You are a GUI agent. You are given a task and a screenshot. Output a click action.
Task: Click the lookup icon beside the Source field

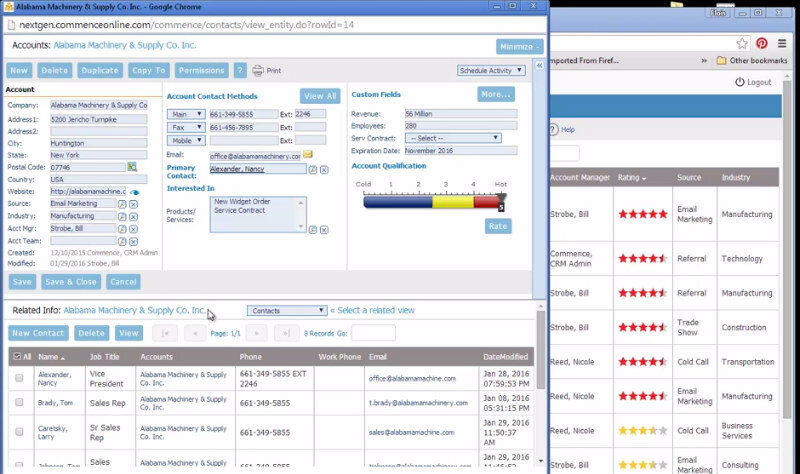tap(122, 203)
